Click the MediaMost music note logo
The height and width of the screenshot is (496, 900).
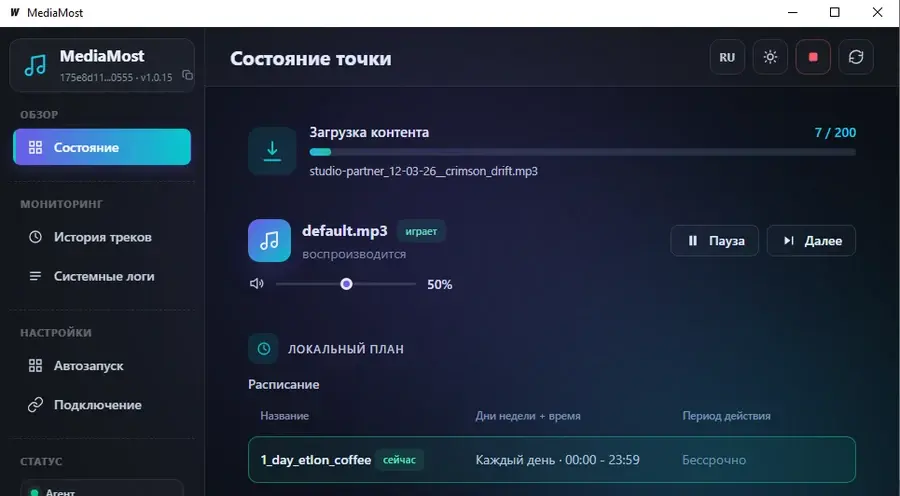(x=35, y=65)
